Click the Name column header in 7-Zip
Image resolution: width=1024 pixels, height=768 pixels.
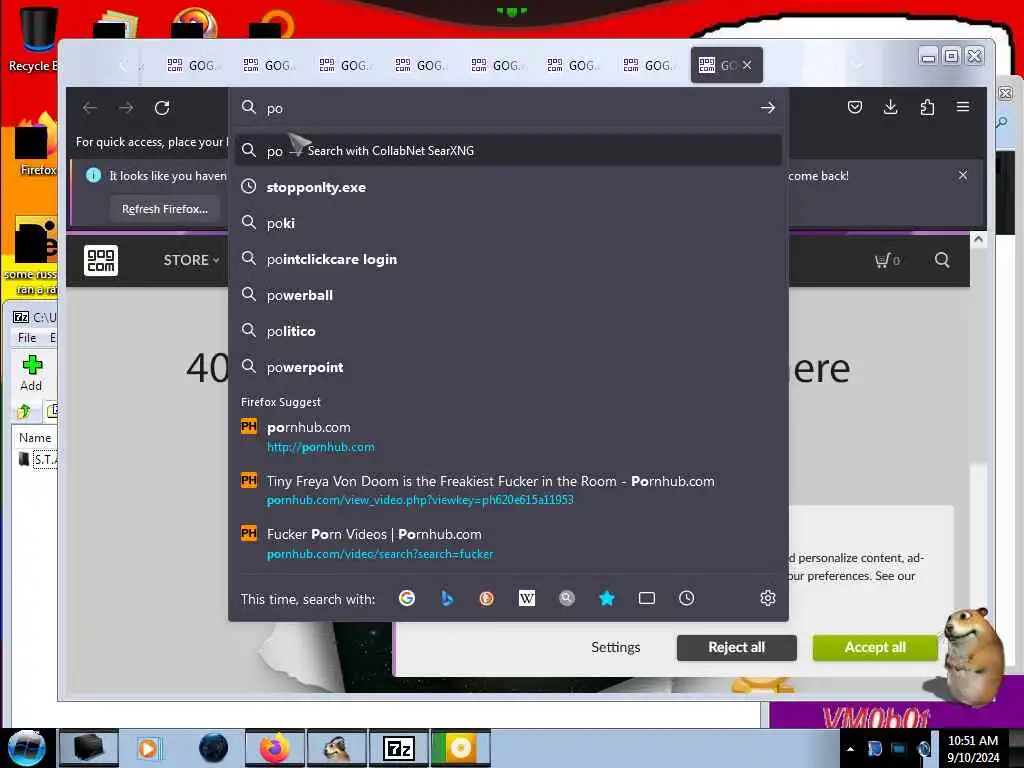coord(35,438)
